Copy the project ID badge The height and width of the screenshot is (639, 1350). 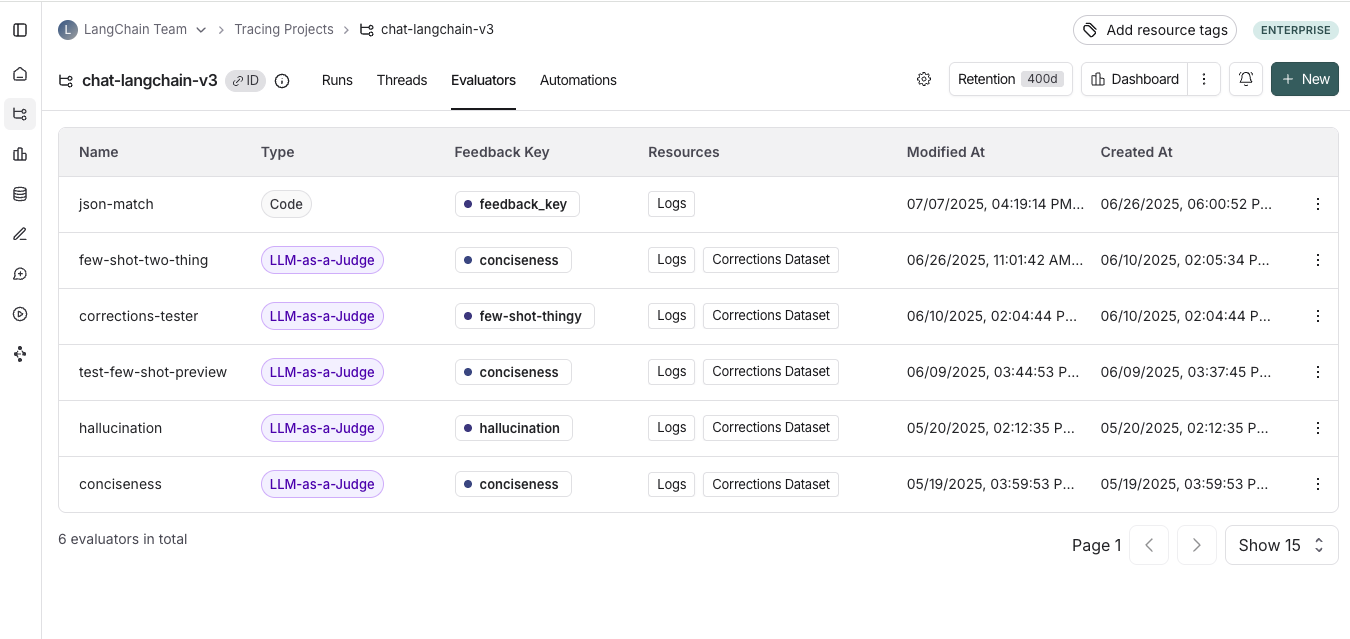click(x=246, y=81)
